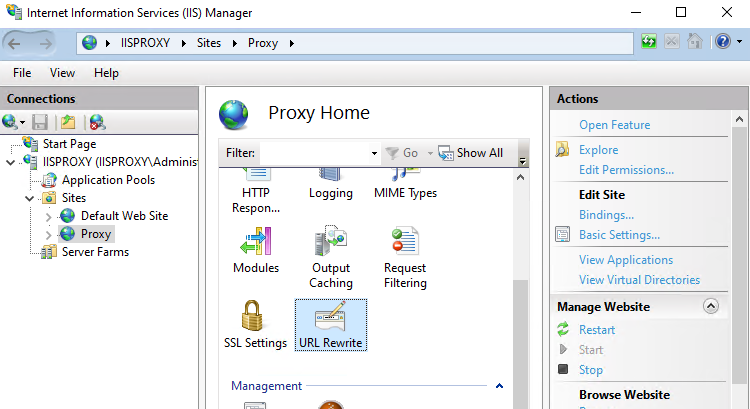
Task: Click the Restart link
Action: (x=597, y=330)
